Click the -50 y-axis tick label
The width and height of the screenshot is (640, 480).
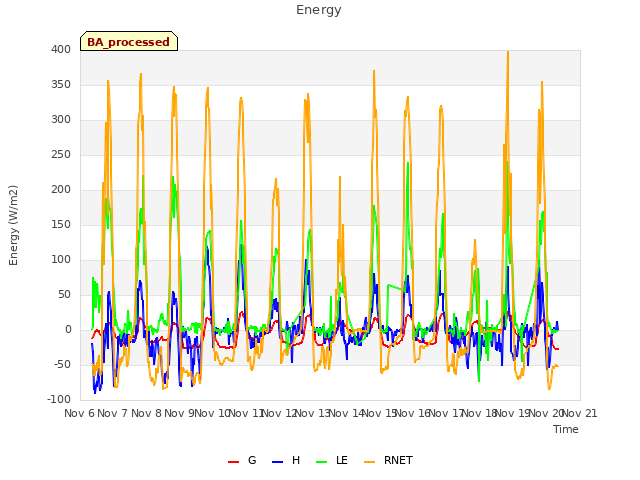pyautogui.click(x=62, y=364)
